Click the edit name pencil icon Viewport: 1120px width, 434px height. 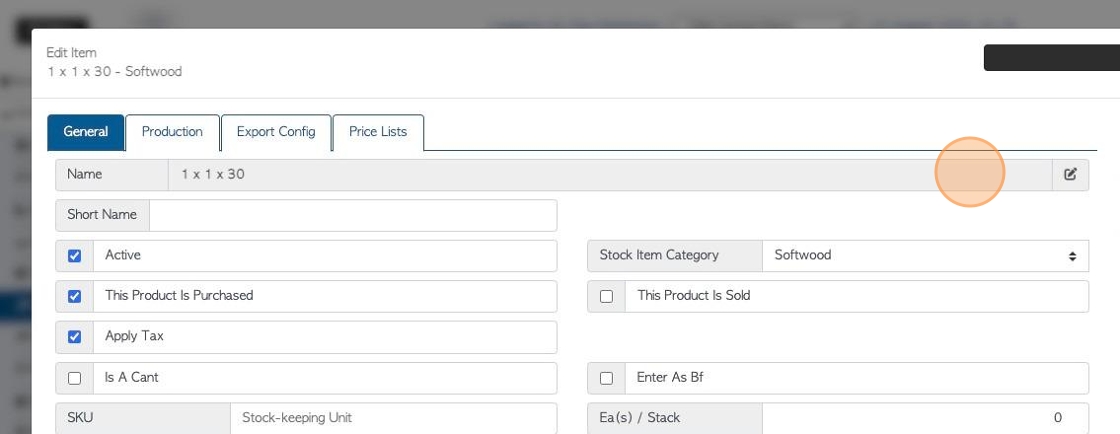tap(1070, 174)
